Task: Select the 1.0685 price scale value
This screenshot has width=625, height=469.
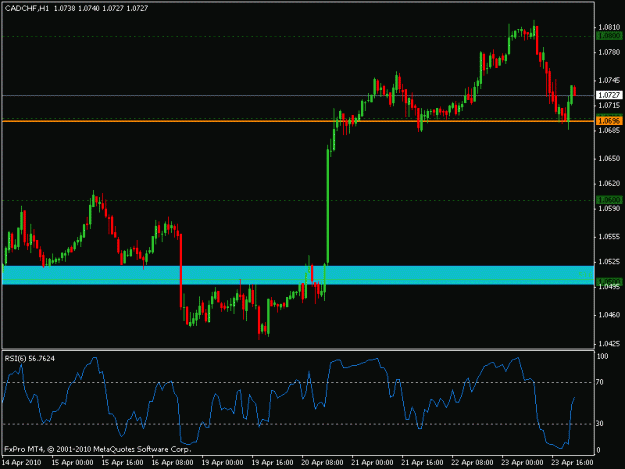Action: tap(609, 130)
